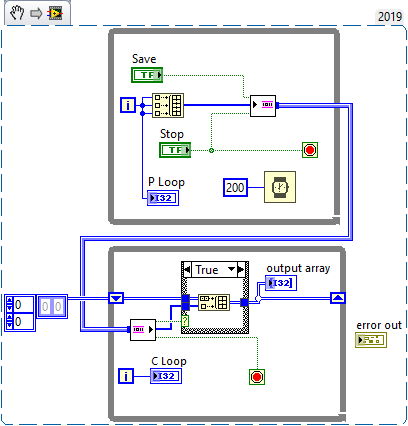Select Build Array node inside True case
Screen dimensions: 408x426
pyautogui.click(x=214, y=302)
